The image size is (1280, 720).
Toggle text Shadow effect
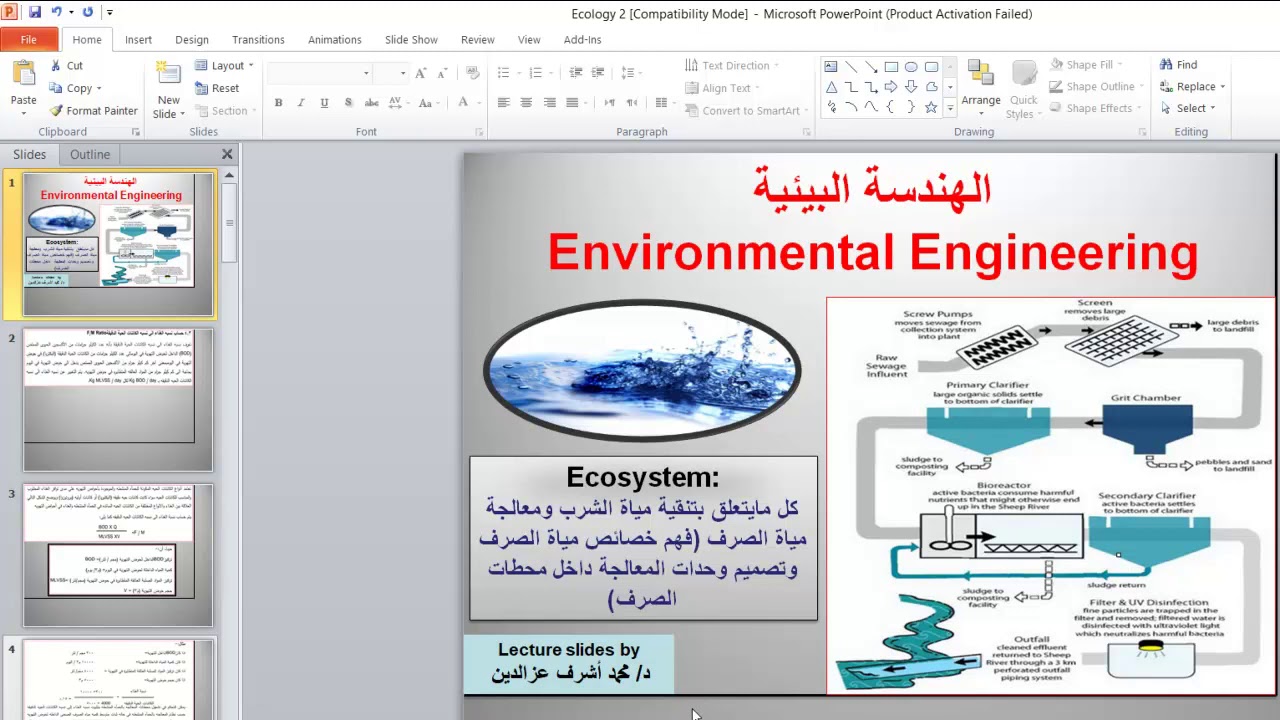(348, 102)
